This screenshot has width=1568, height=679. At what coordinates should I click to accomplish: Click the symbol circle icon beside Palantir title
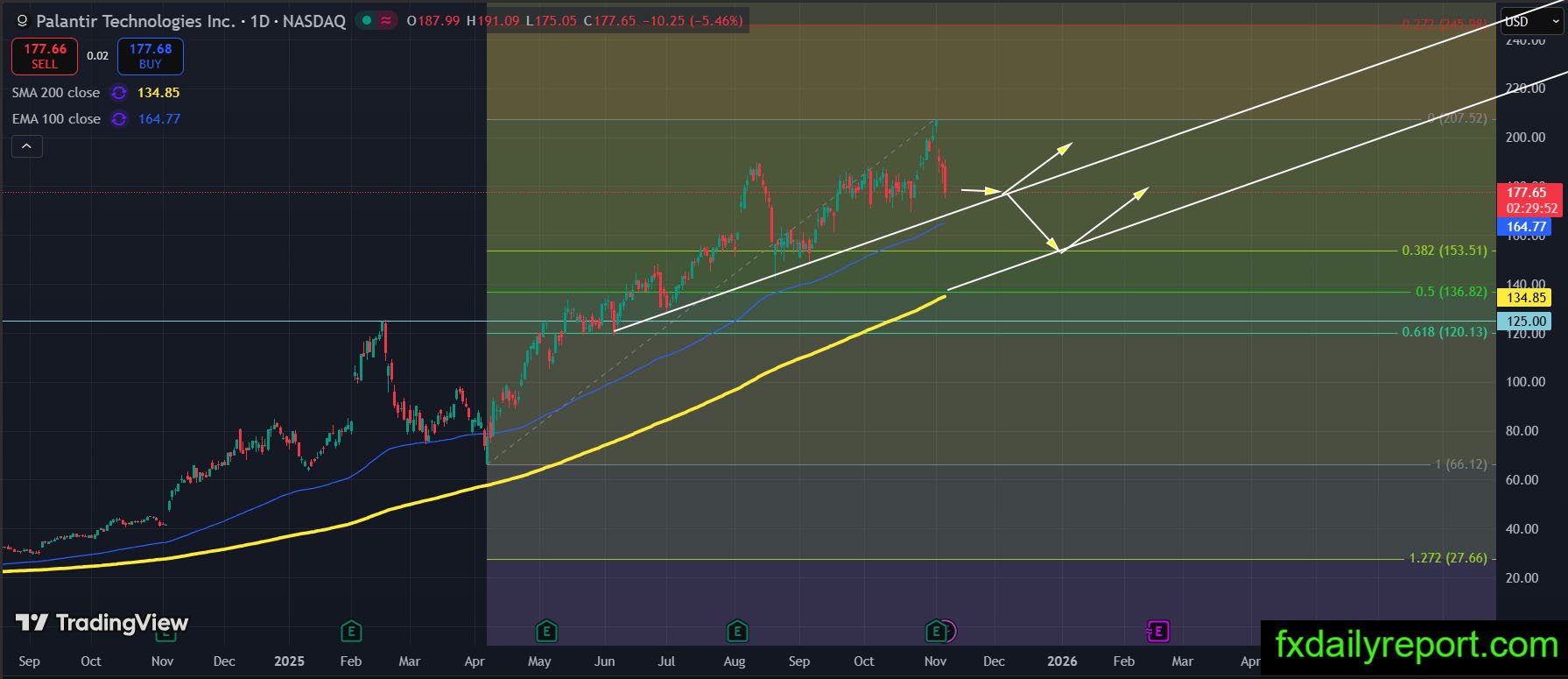pos(22,21)
